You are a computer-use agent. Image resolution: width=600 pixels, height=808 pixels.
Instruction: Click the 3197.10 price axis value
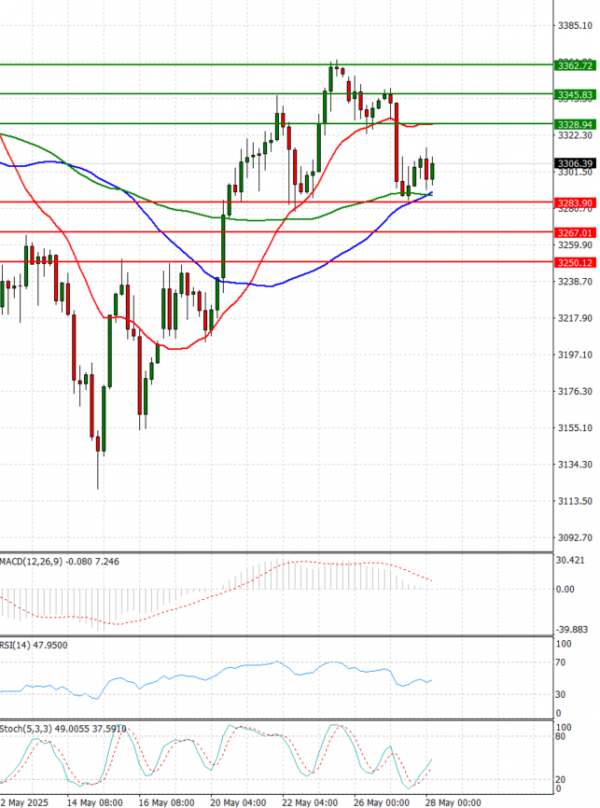click(x=575, y=355)
